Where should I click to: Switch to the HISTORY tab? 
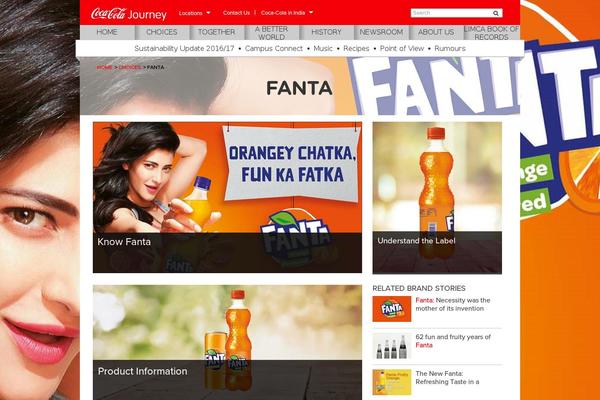tap(326, 32)
